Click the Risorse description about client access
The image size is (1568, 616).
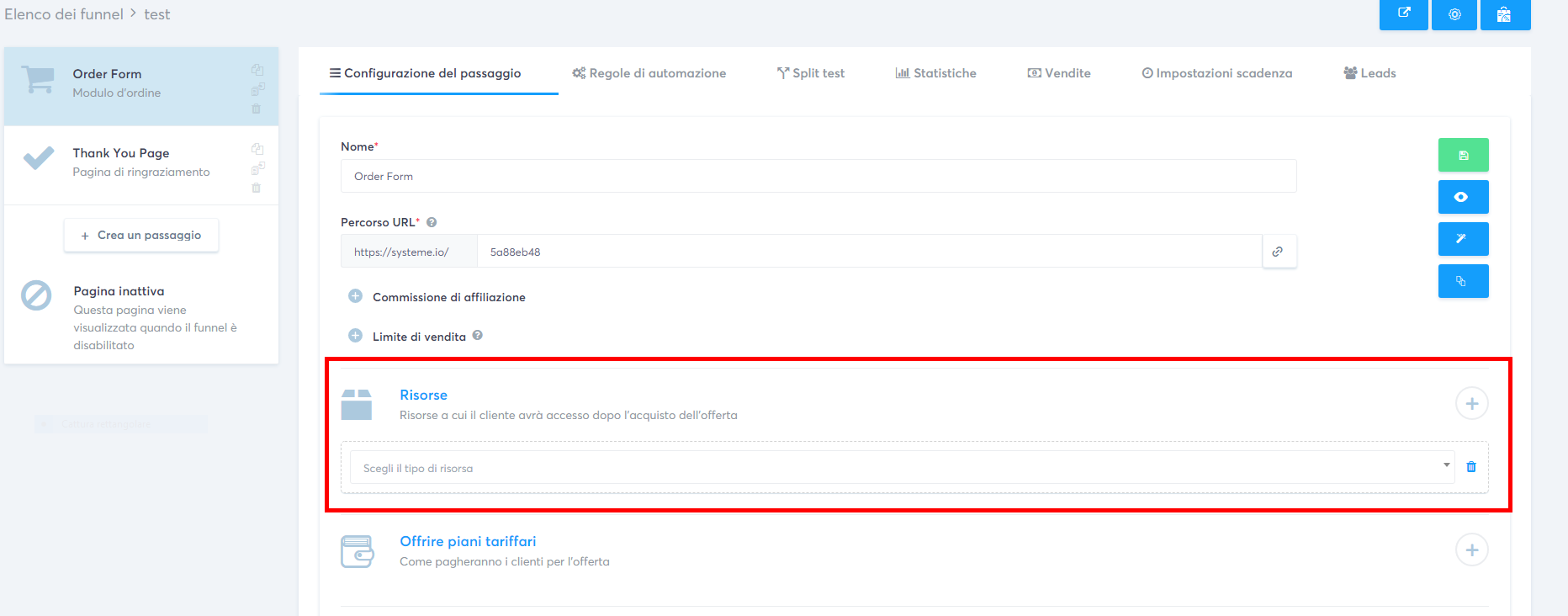(569, 415)
